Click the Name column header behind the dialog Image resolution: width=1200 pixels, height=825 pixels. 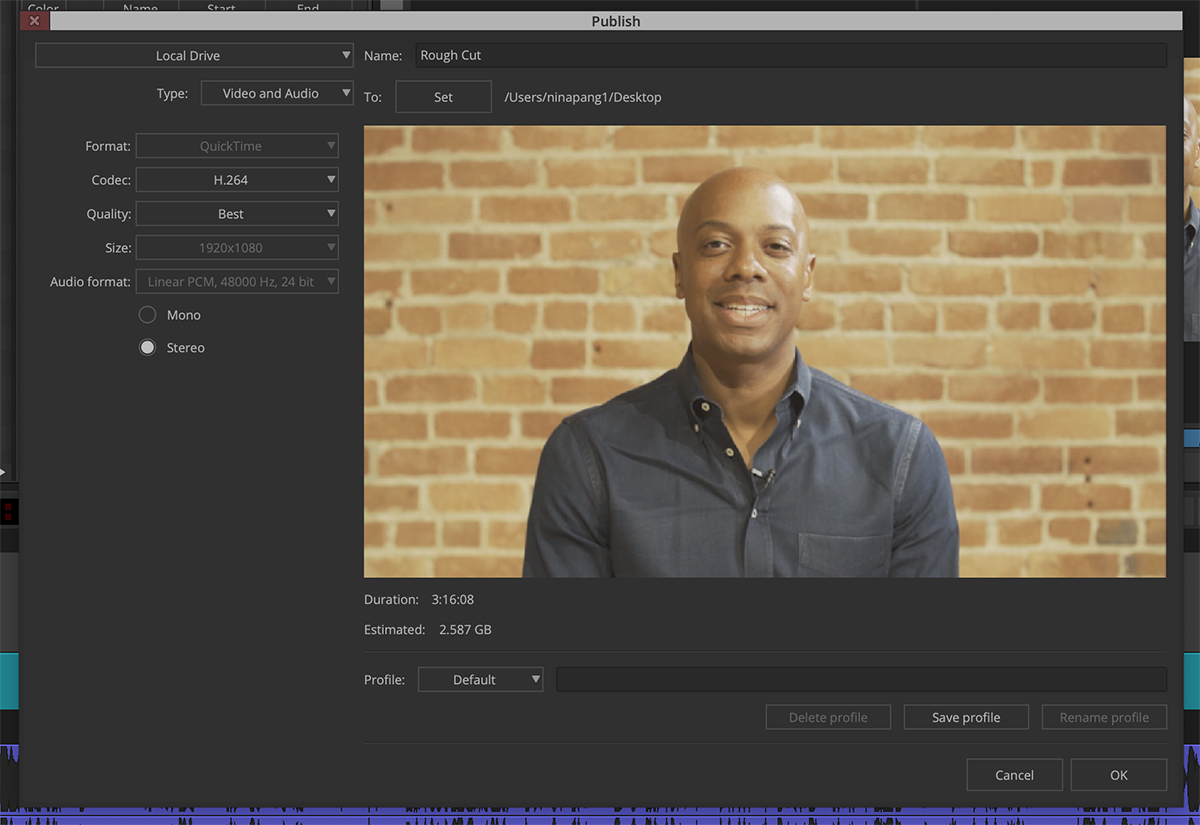(140, 6)
